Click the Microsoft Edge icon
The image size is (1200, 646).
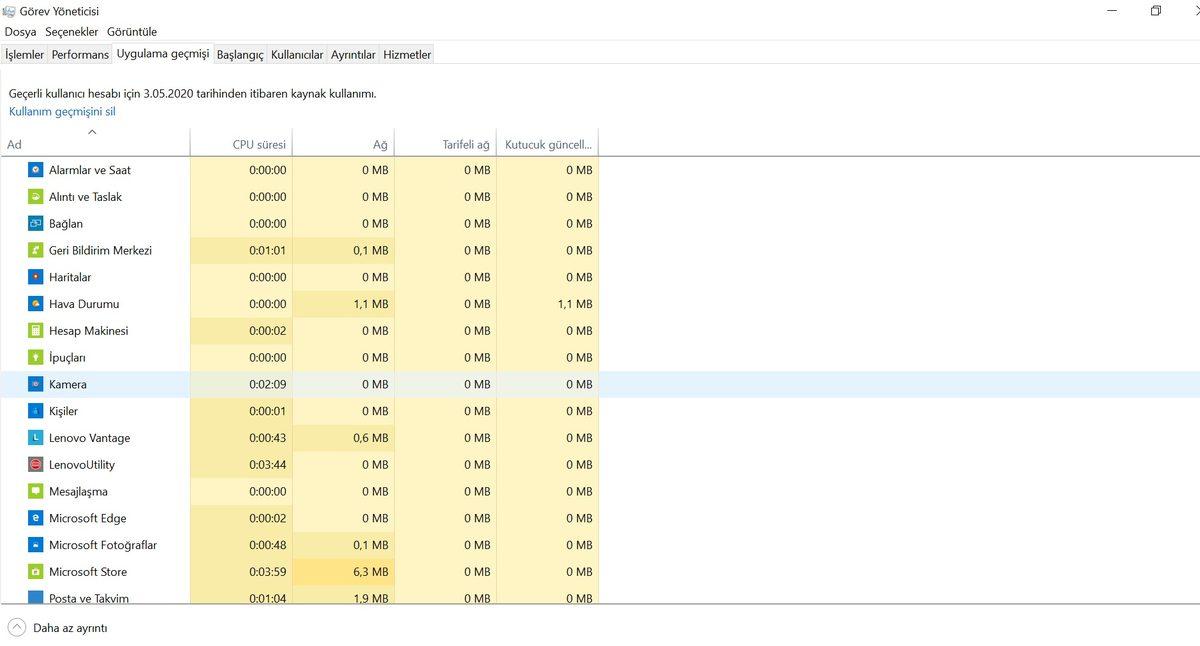click(x=36, y=518)
